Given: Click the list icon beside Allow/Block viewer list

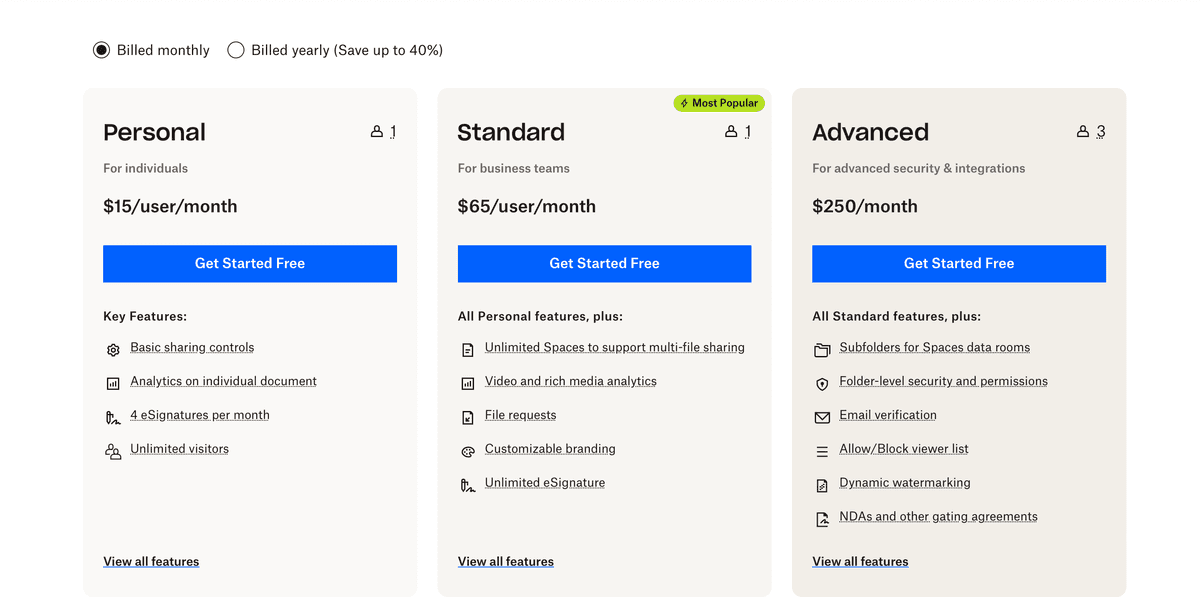Looking at the screenshot, I should coord(821,452).
